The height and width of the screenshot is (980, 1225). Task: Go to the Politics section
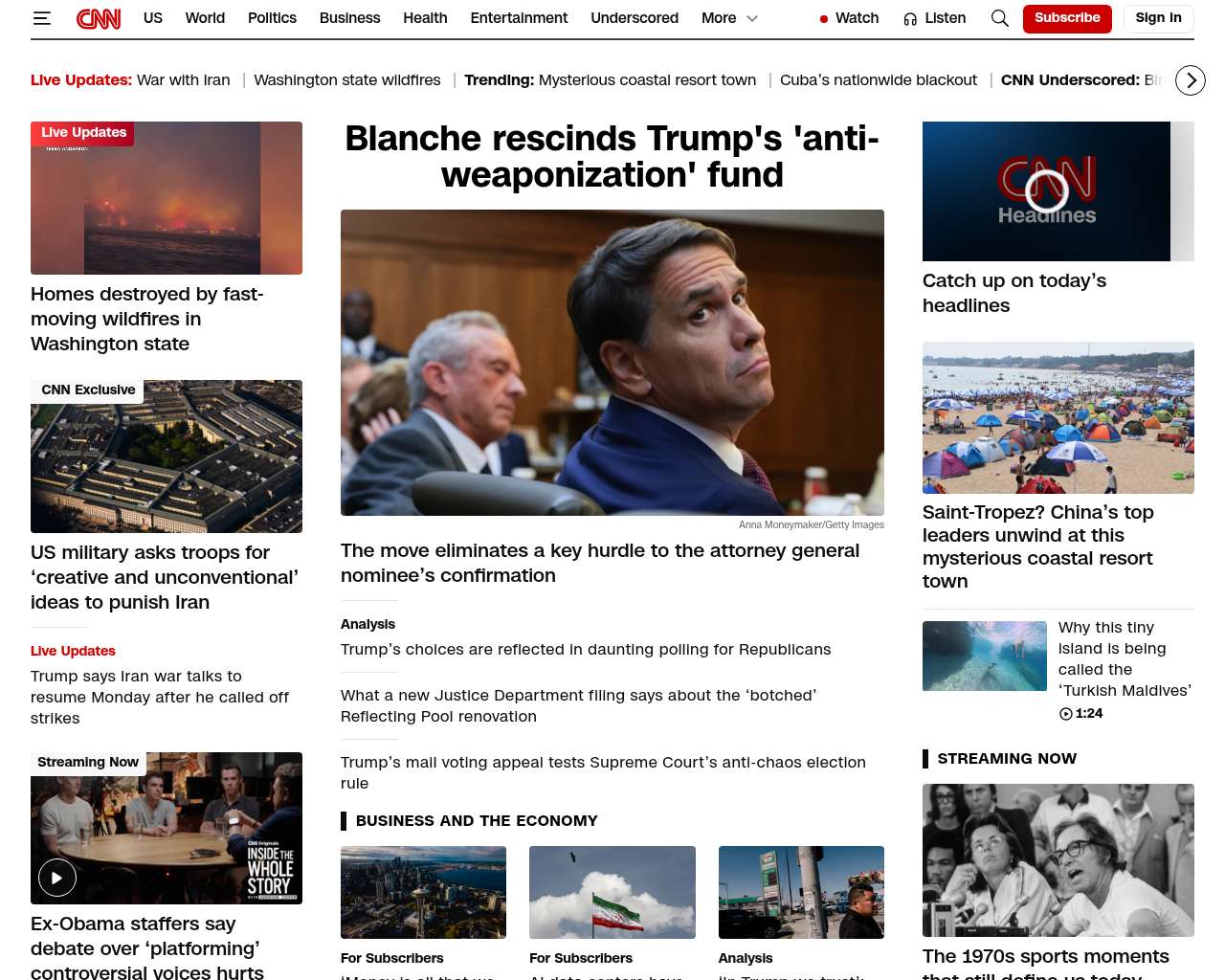pos(272,18)
